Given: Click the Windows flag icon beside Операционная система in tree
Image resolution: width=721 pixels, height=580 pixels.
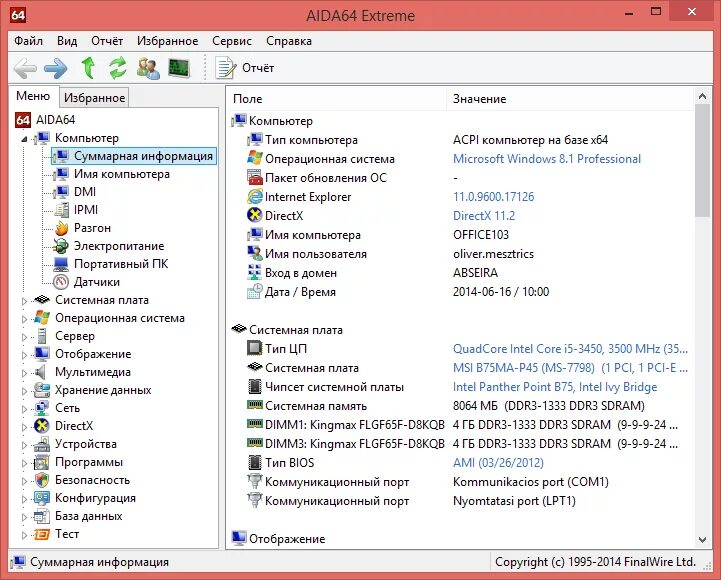Looking at the screenshot, I should coord(42,318).
